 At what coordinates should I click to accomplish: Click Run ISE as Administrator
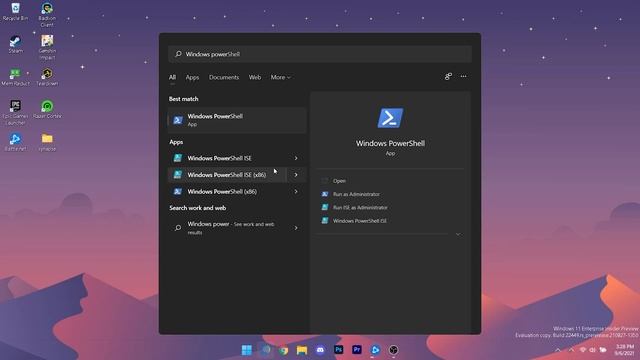point(360,207)
